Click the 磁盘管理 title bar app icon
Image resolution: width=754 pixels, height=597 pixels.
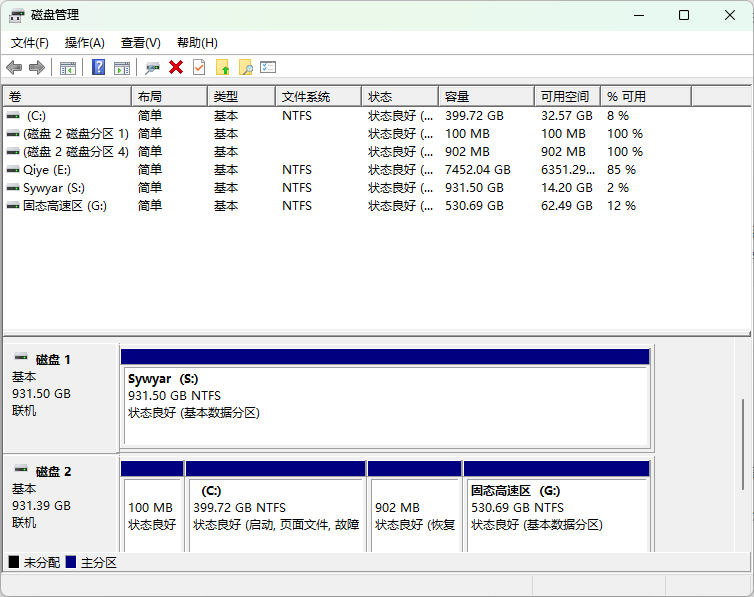[16, 15]
